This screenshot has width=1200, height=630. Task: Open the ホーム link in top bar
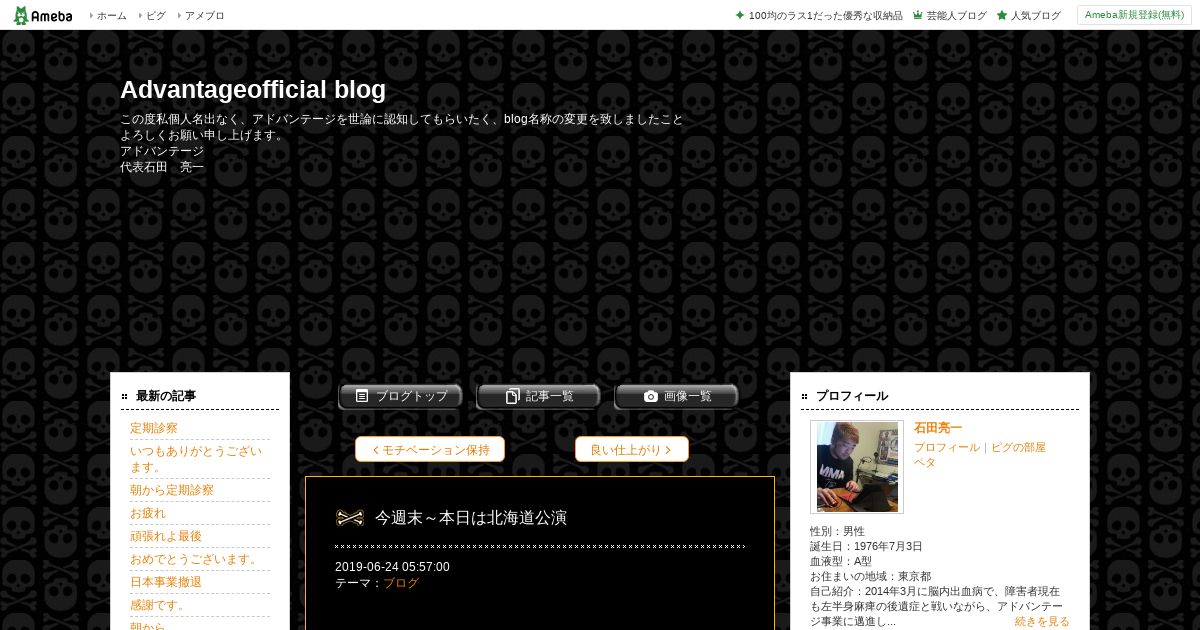point(111,15)
